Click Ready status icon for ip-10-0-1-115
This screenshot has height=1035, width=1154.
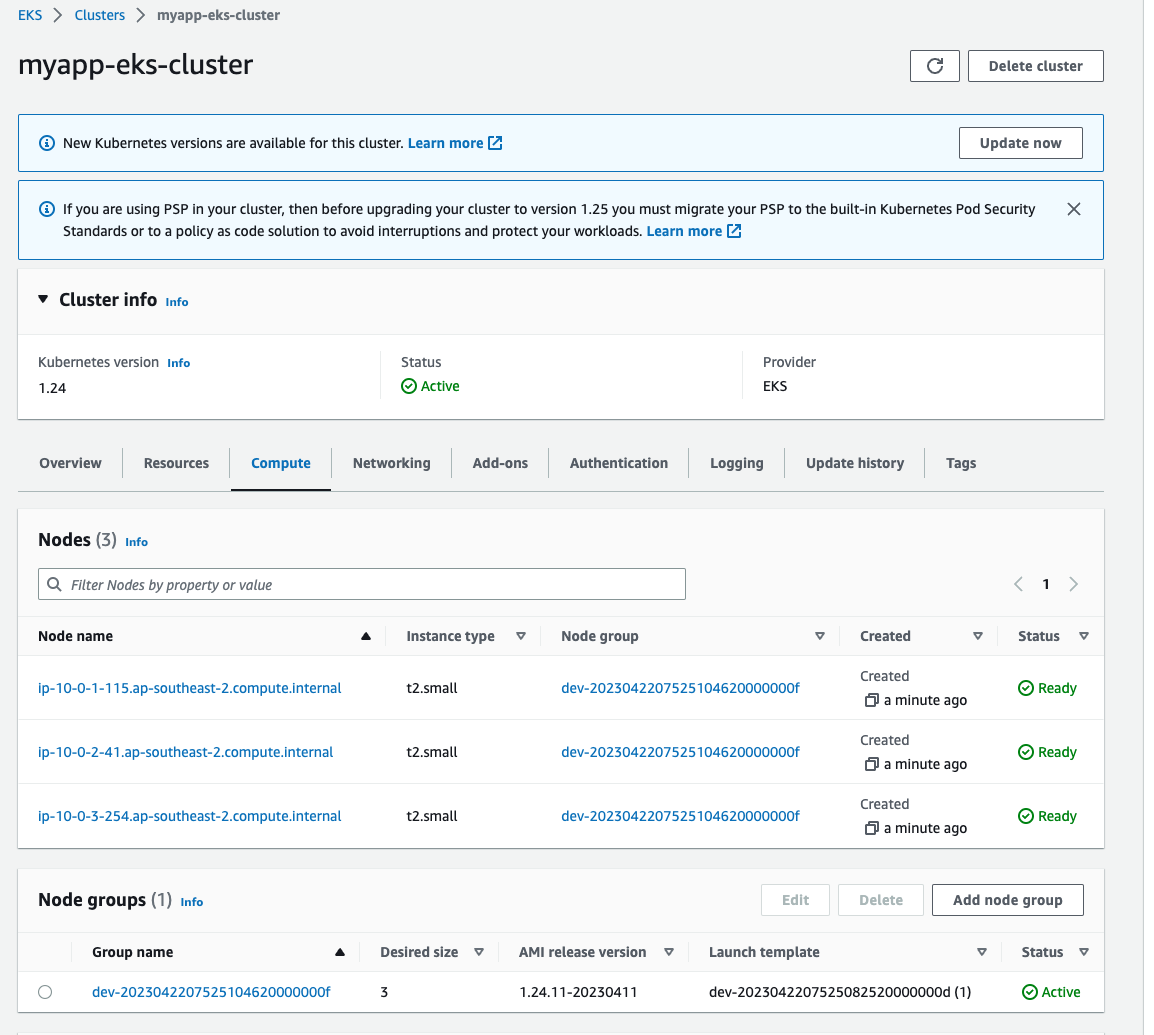pyautogui.click(x=1026, y=688)
